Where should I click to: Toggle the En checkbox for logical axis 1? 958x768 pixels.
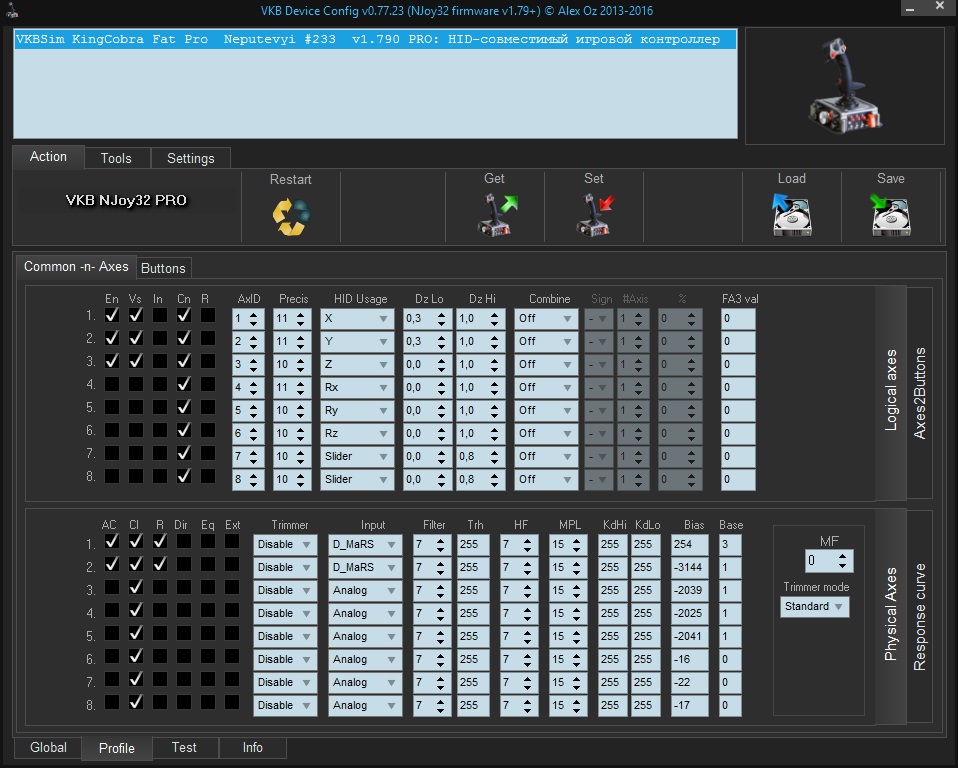[112, 315]
